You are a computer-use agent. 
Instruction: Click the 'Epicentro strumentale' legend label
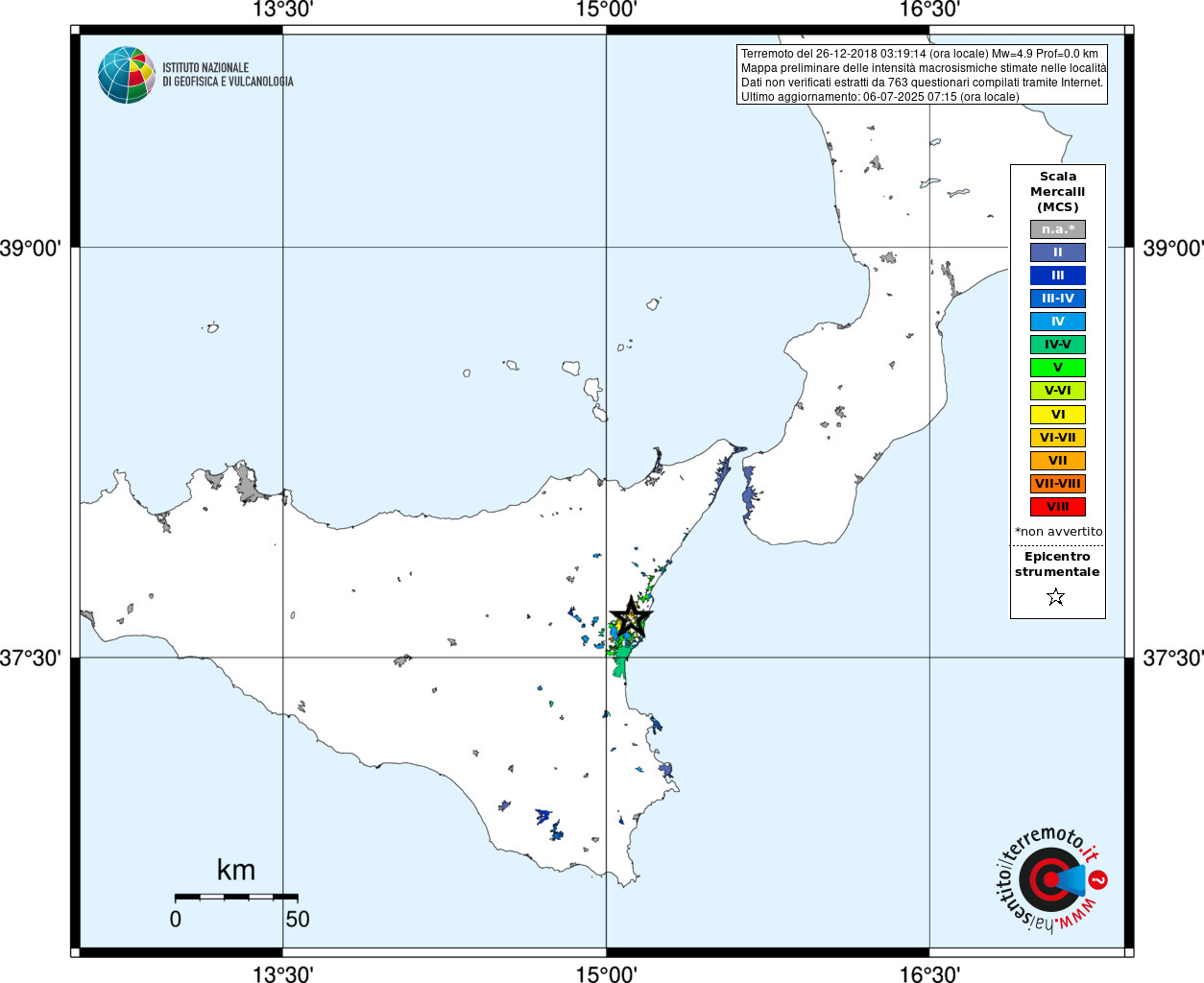point(1057,564)
